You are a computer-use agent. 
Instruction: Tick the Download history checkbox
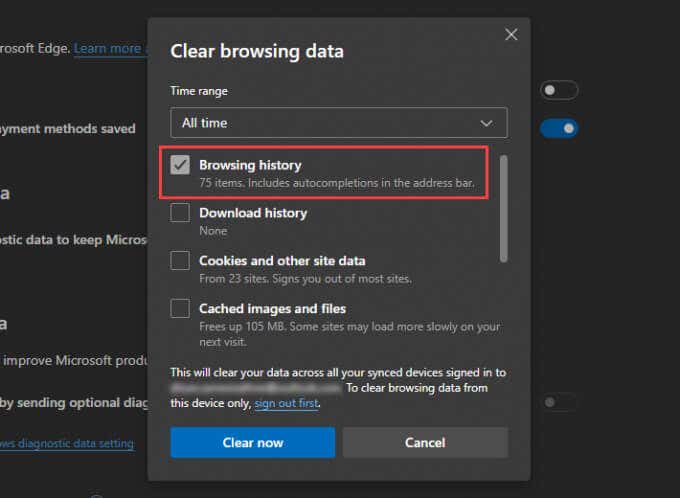[x=180, y=213]
